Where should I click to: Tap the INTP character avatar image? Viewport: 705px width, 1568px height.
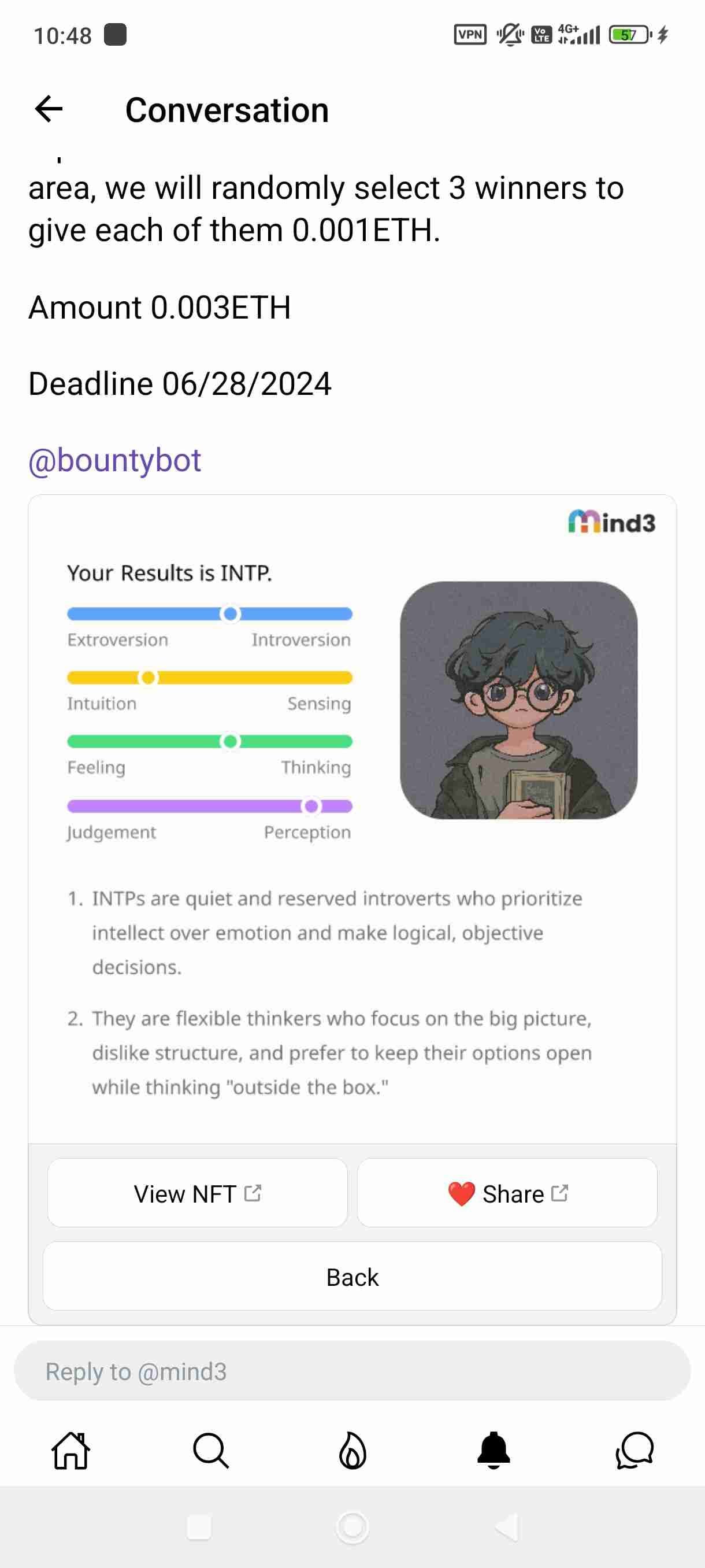pyautogui.click(x=518, y=700)
